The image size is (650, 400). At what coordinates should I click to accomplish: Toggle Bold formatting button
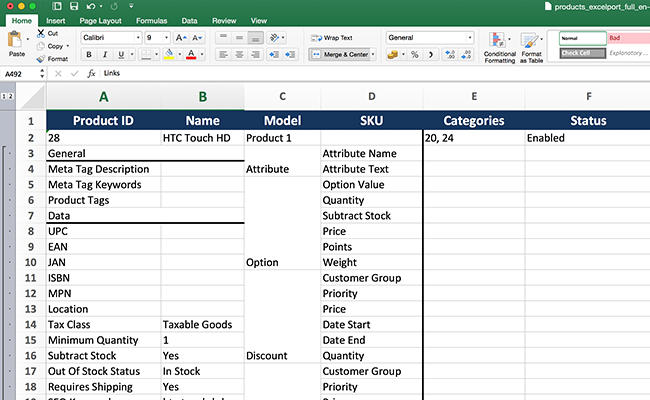click(x=89, y=54)
